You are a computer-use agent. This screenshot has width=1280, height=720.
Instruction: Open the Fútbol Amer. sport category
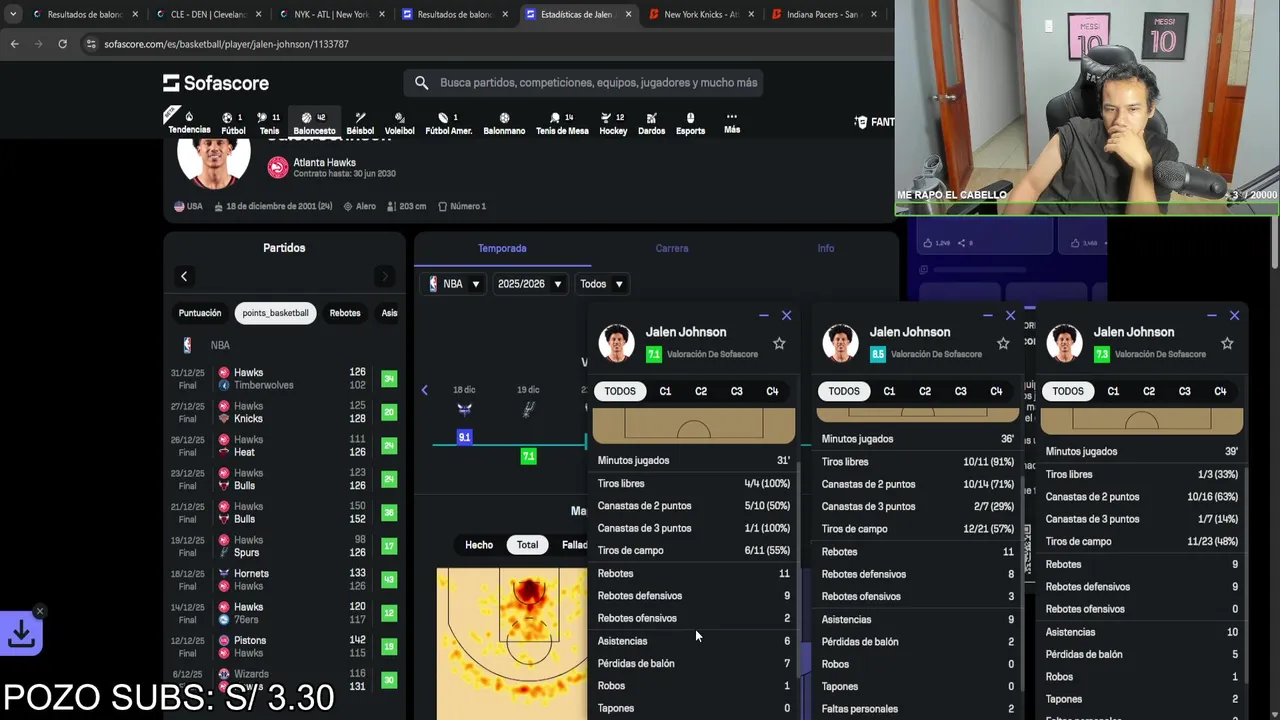coord(448,123)
